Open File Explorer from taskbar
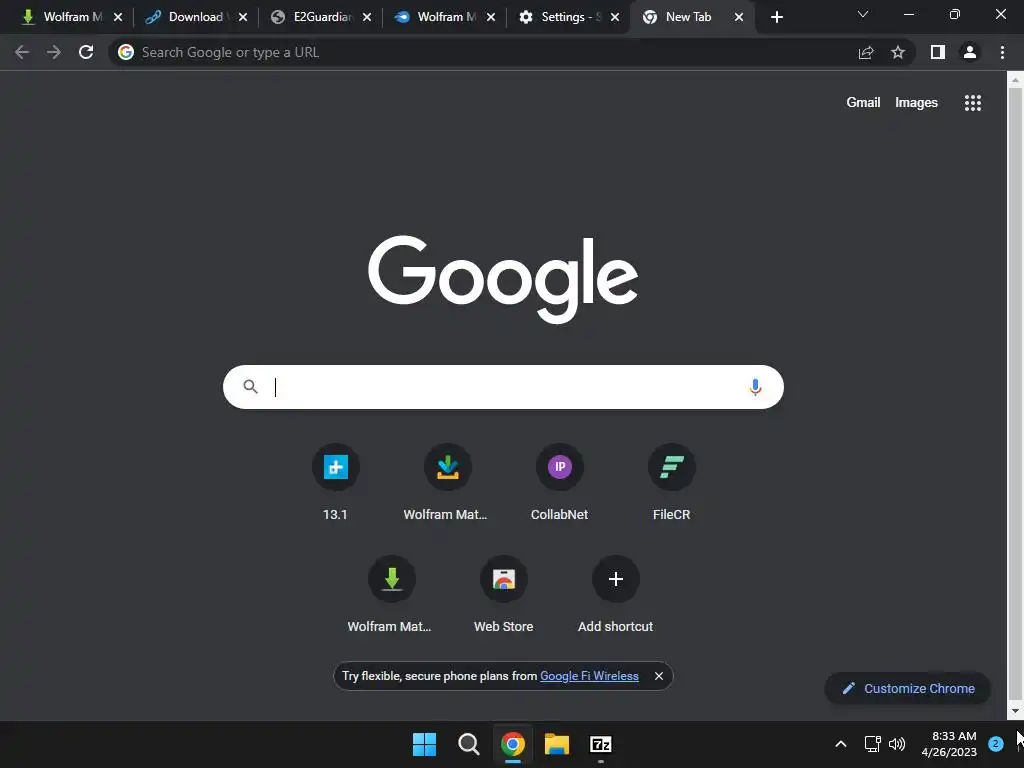 point(557,744)
